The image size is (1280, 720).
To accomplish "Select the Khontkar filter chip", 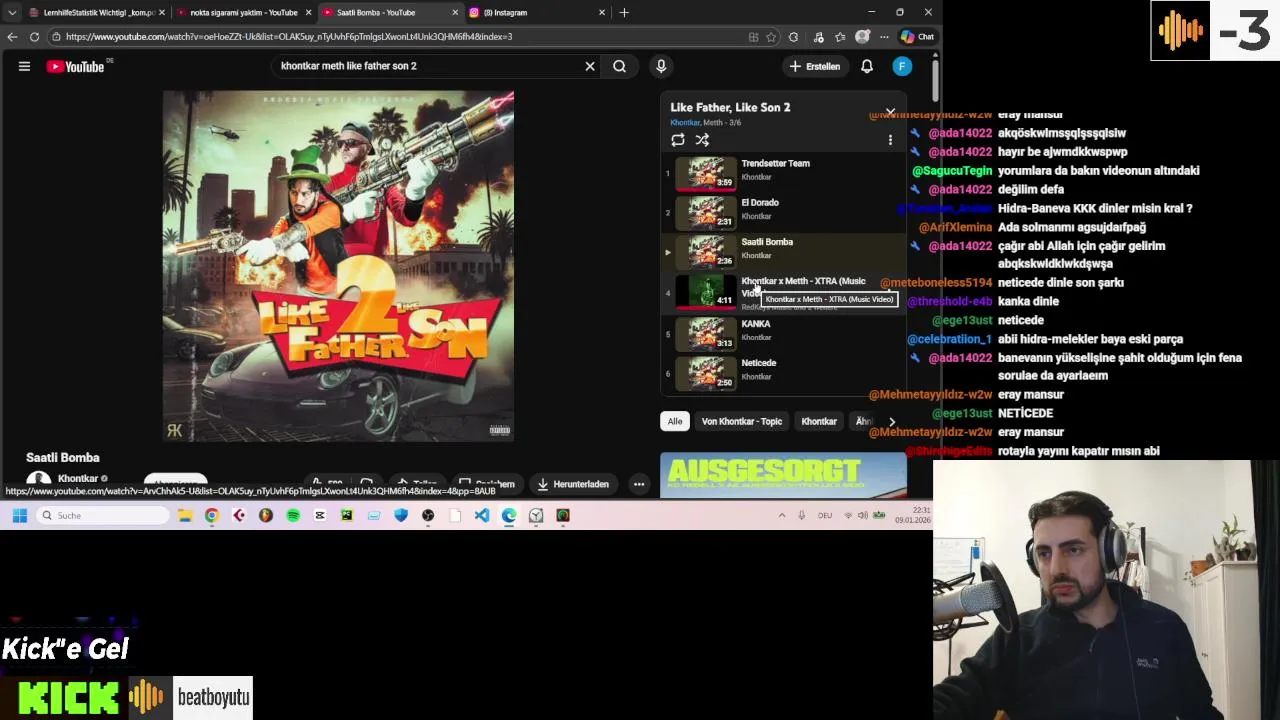I will (x=819, y=421).
